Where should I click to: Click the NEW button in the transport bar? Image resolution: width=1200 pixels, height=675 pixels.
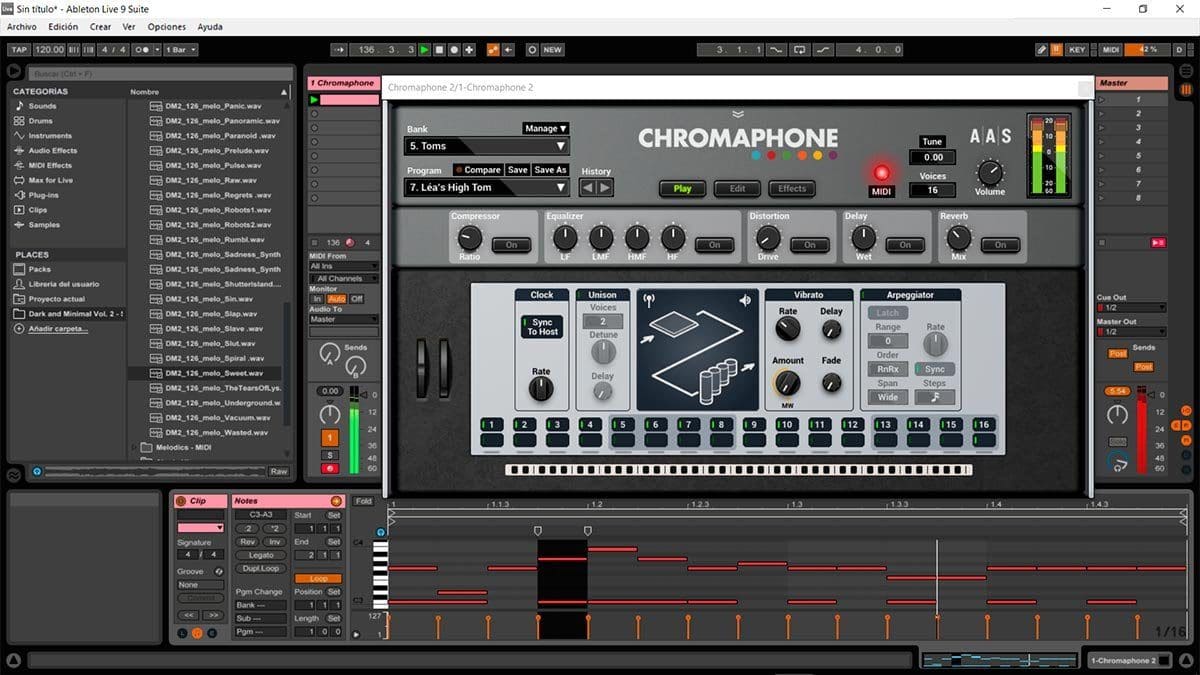point(552,49)
